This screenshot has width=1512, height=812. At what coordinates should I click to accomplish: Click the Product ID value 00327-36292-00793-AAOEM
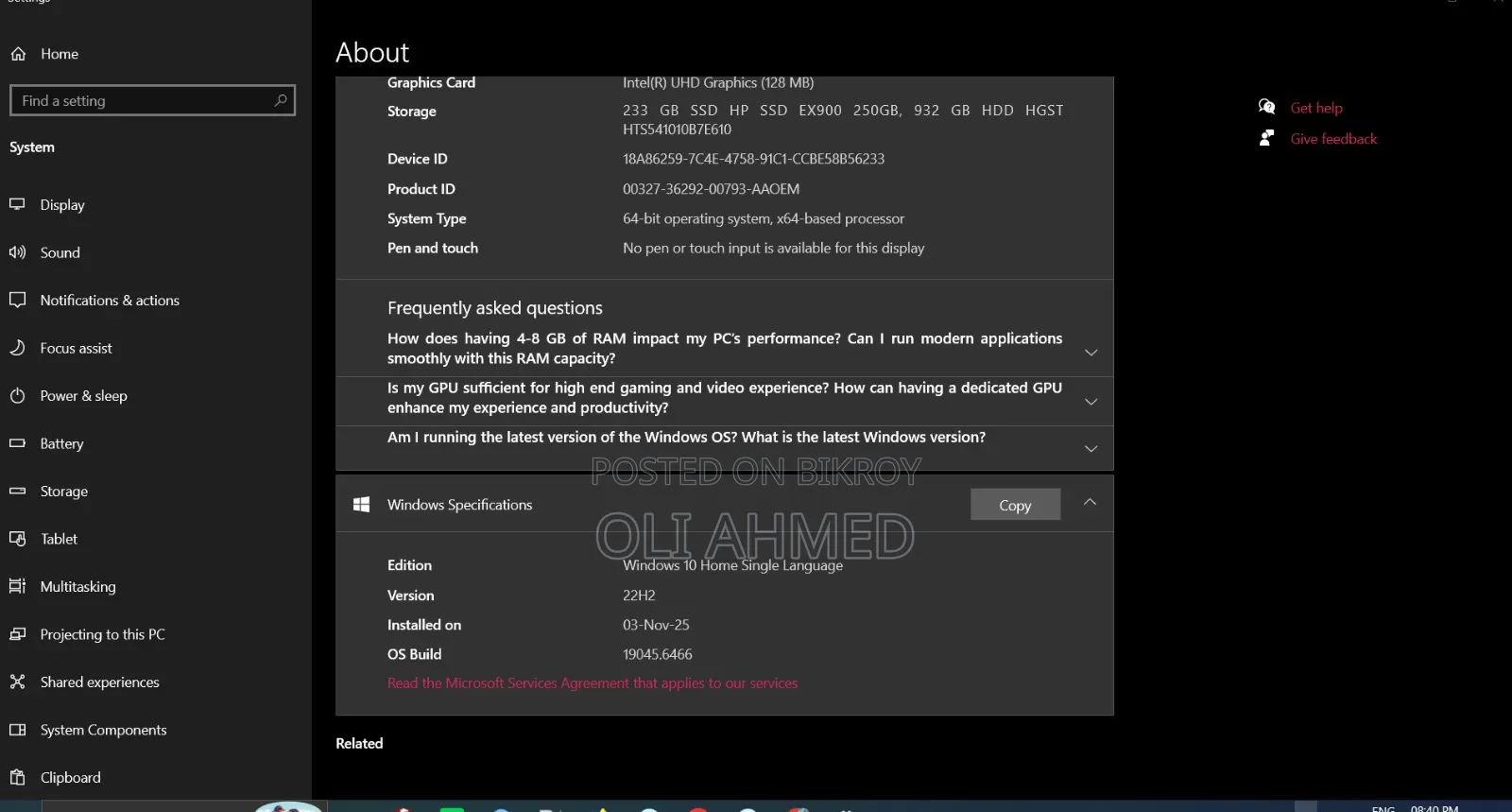[711, 189]
